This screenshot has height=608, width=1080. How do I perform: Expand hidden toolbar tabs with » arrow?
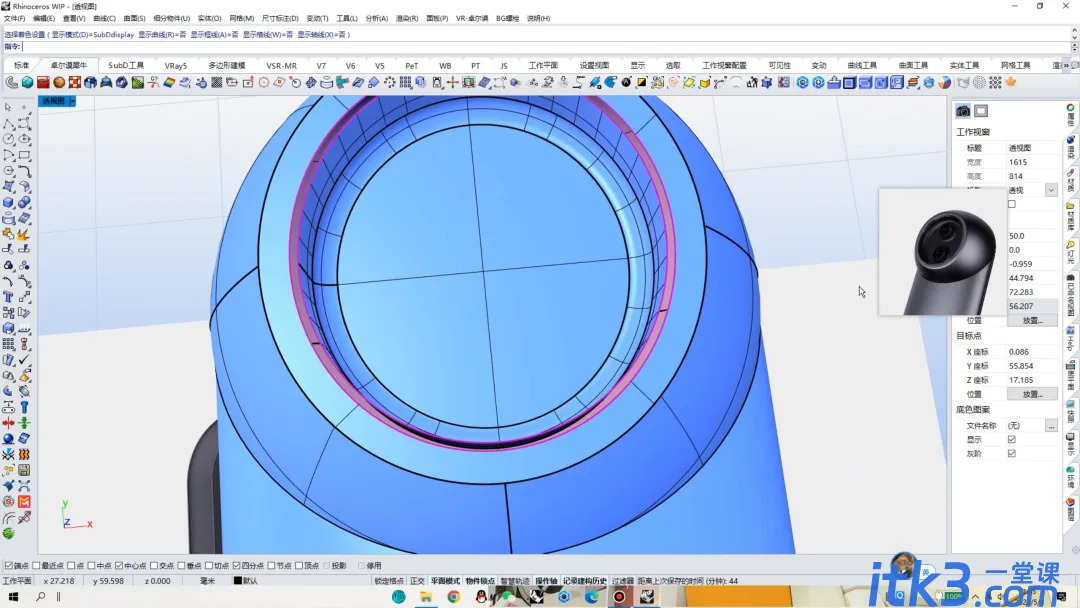1066,65
